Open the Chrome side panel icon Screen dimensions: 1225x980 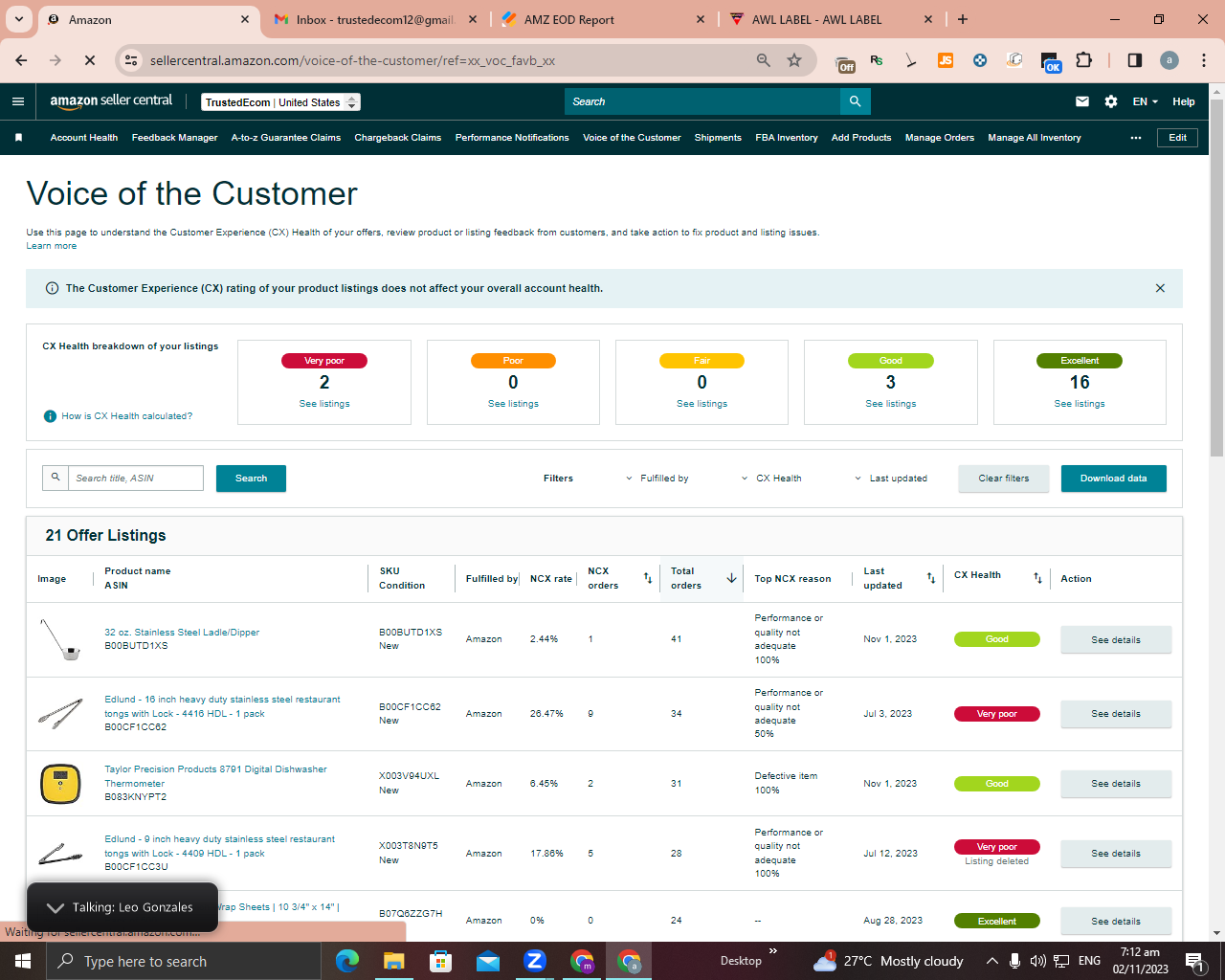tap(1135, 60)
